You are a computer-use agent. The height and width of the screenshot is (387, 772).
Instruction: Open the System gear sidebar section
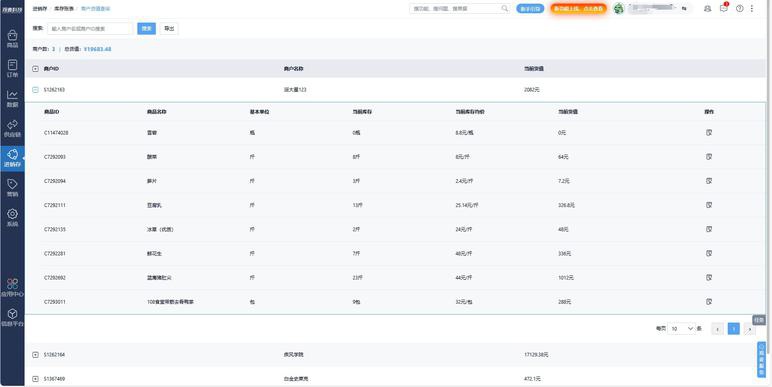click(x=12, y=217)
